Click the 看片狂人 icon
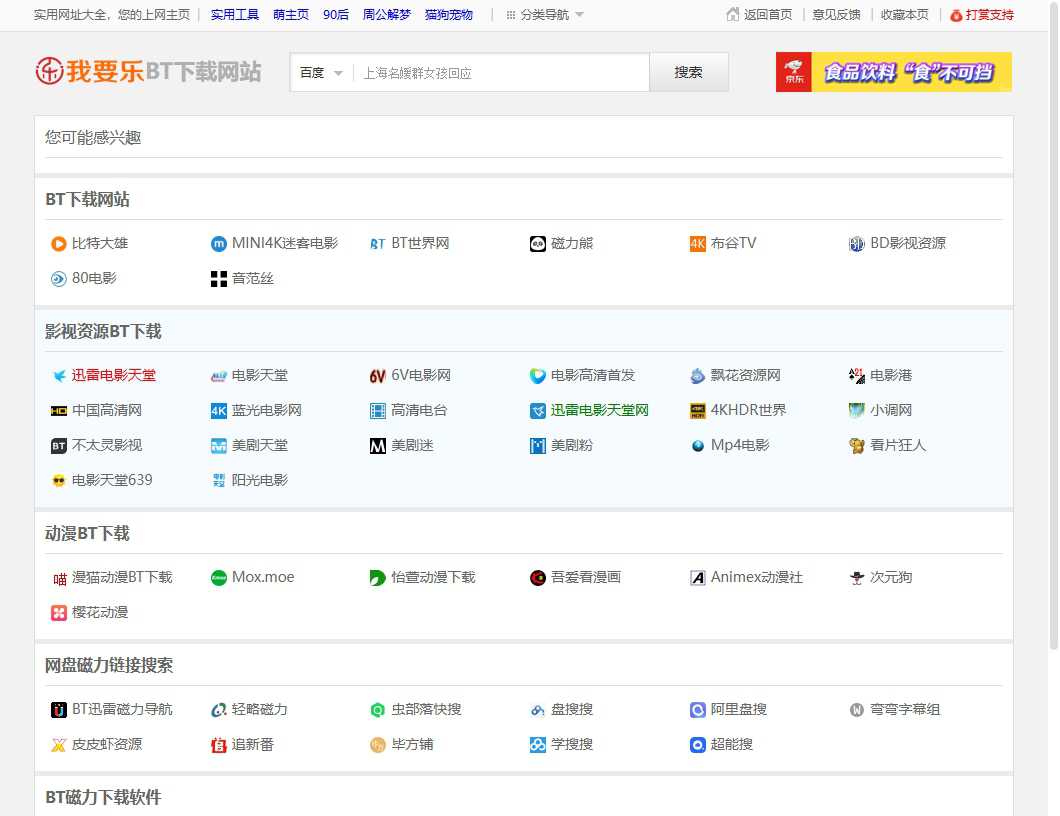1060x816 pixels. tap(857, 446)
